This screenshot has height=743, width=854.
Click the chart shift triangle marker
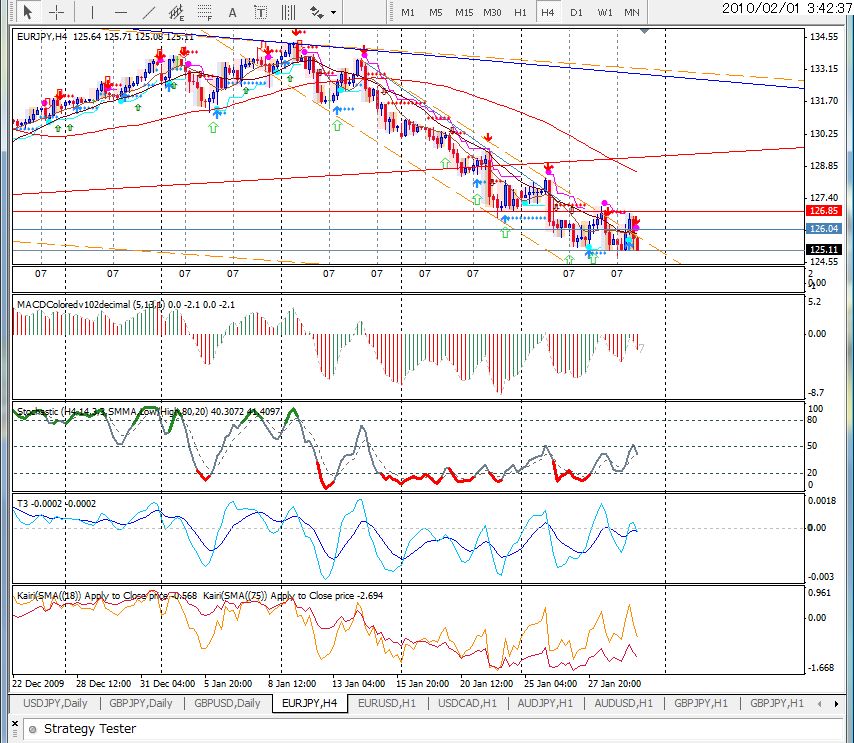pyautogui.click(x=644, y=32)
